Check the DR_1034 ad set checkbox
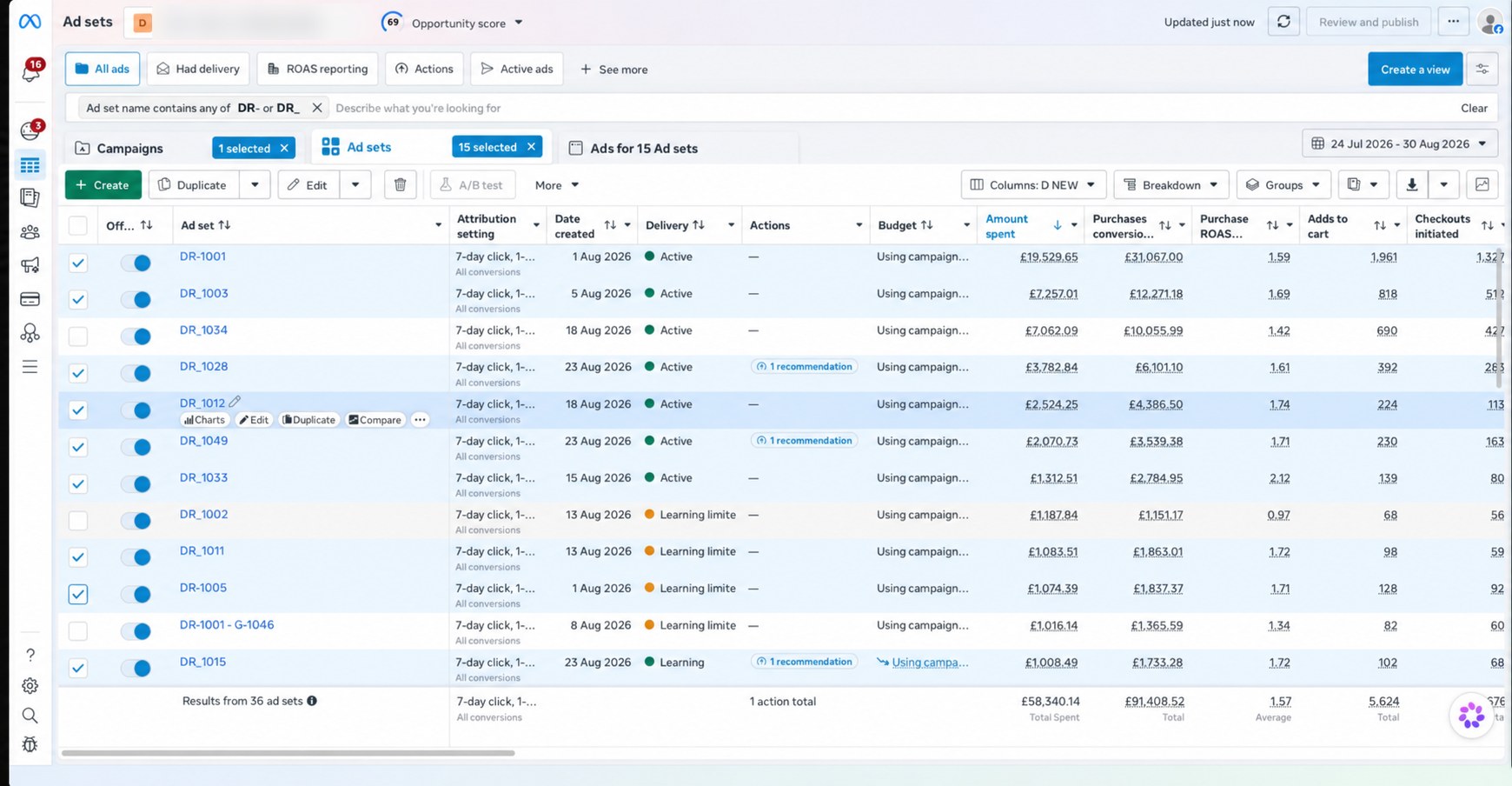 pos(78,336)
